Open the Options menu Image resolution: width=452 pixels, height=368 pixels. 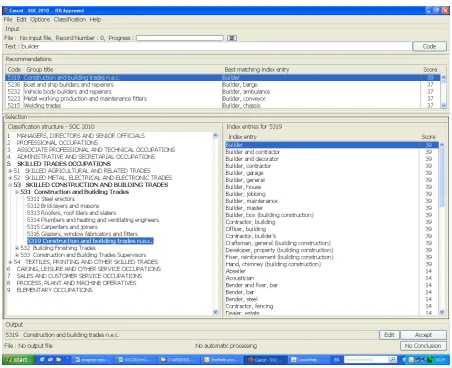40,19
